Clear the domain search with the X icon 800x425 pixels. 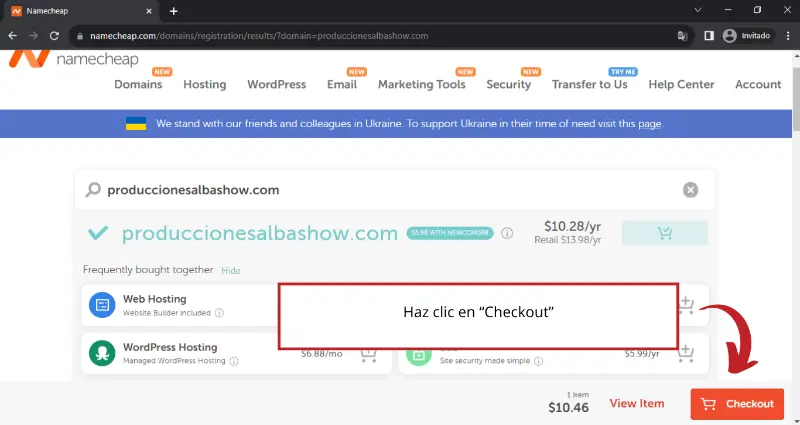690,190
